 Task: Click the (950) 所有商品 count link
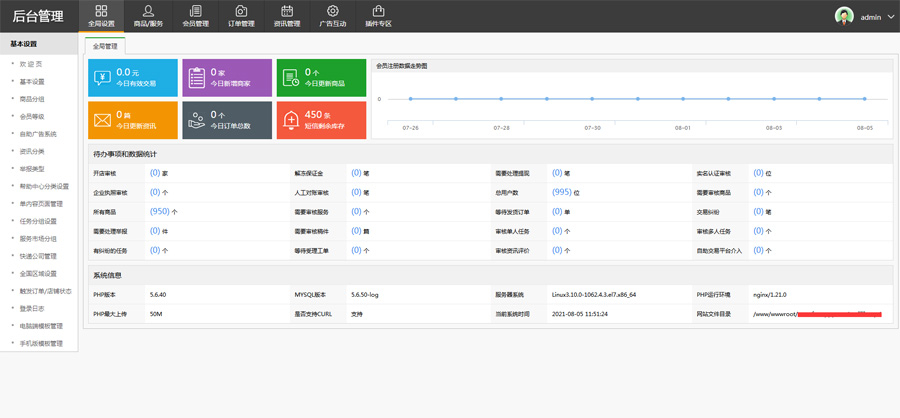pyautogui.click(x=159, y=212)
